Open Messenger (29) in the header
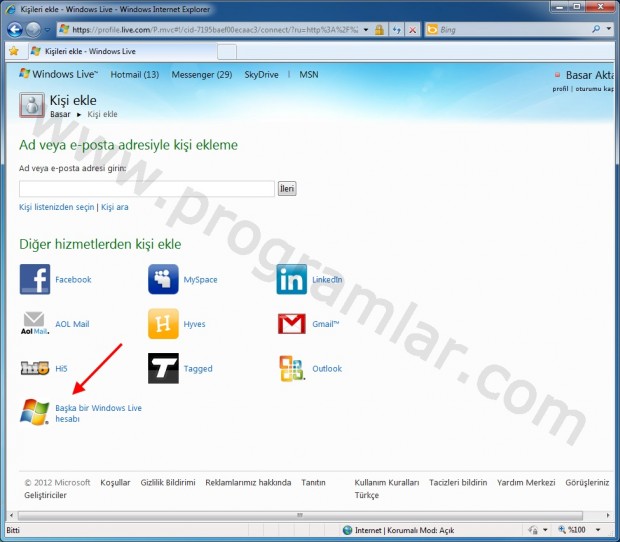 (x=202, y=75)
